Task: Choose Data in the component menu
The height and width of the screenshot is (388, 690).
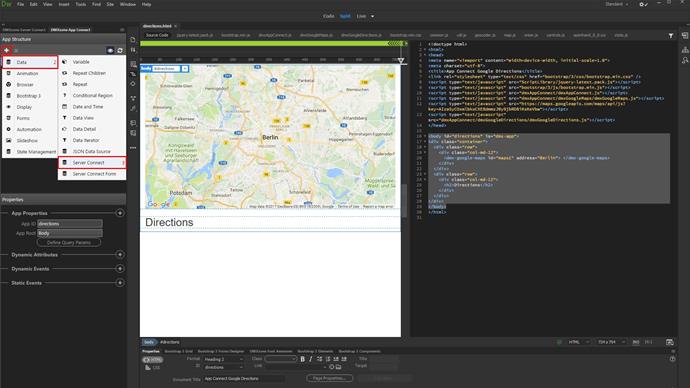Action: 30,62
